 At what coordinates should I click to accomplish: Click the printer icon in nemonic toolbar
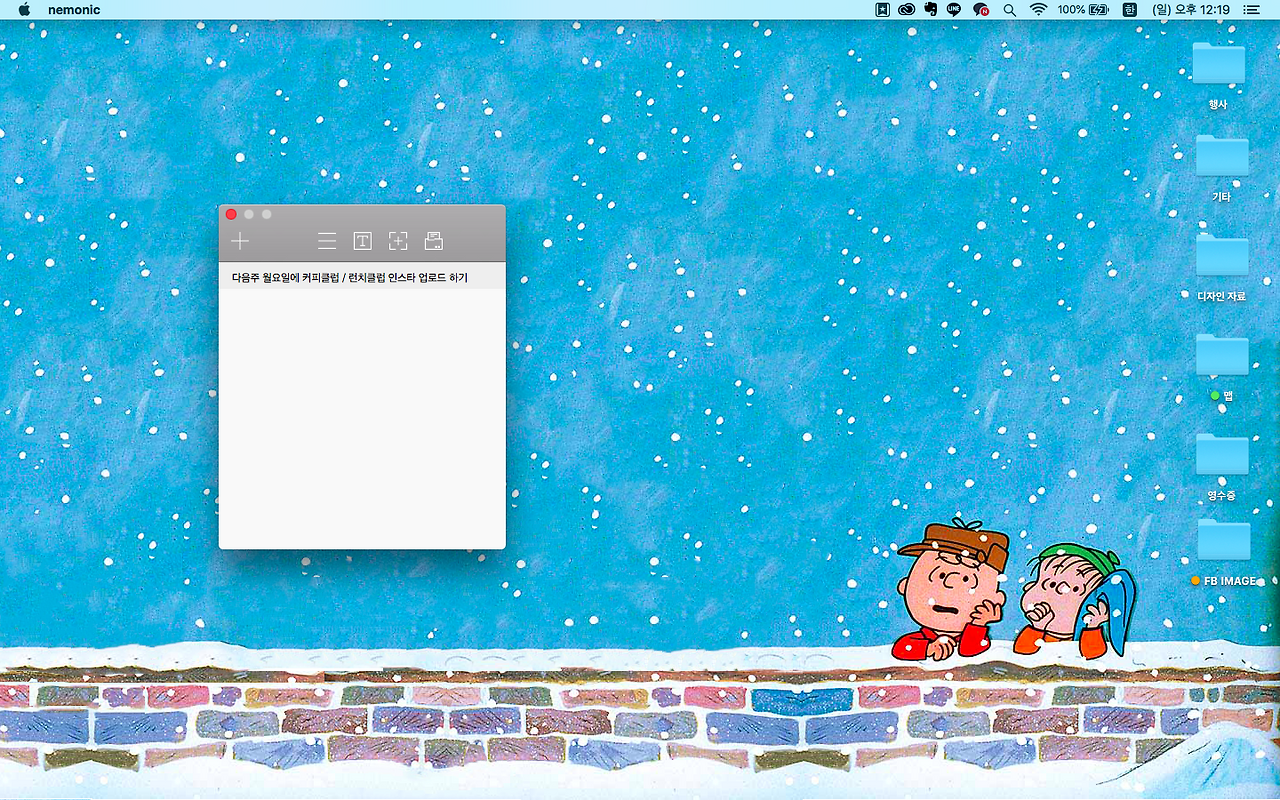pyautogui.click(x=433, y=241)
